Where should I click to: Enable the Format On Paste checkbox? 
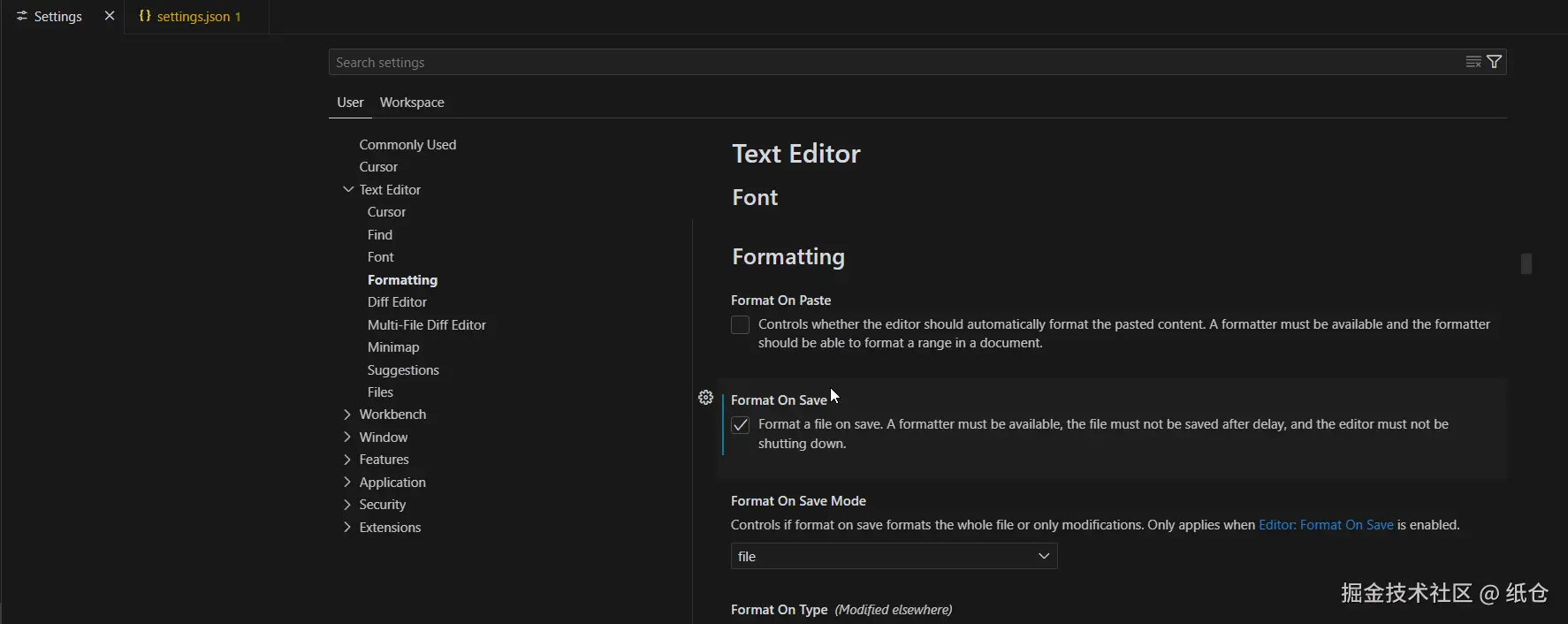741,325
